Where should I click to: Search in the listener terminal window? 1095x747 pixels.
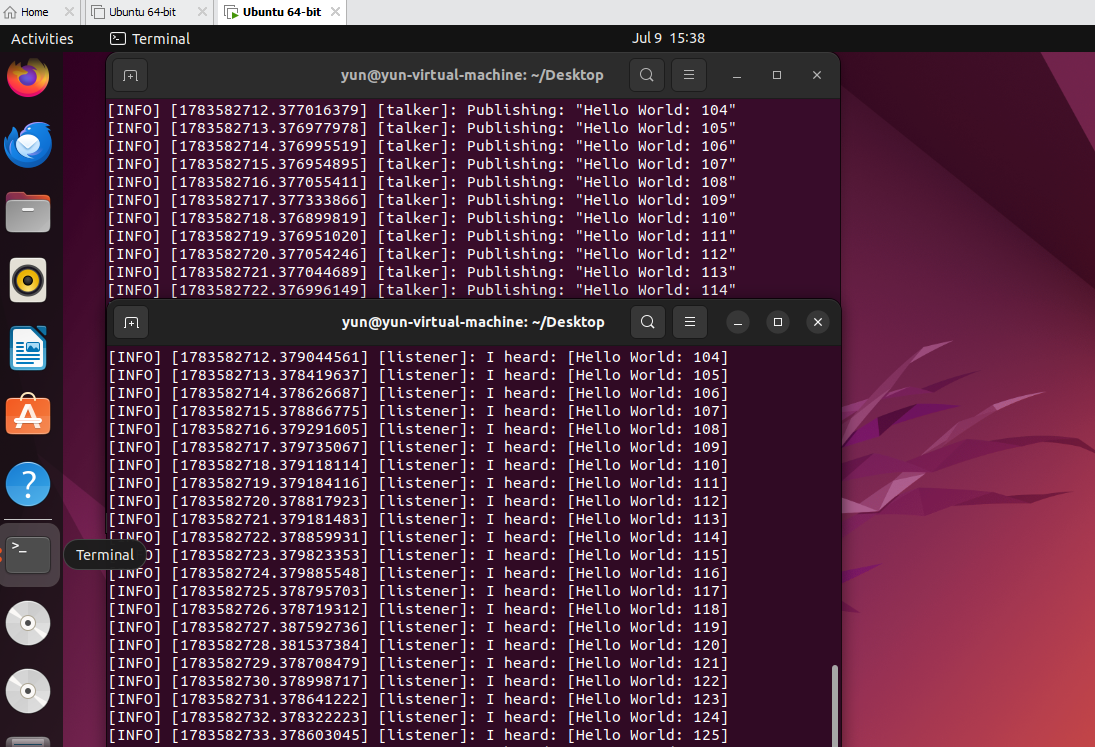[x=648, y=322]
